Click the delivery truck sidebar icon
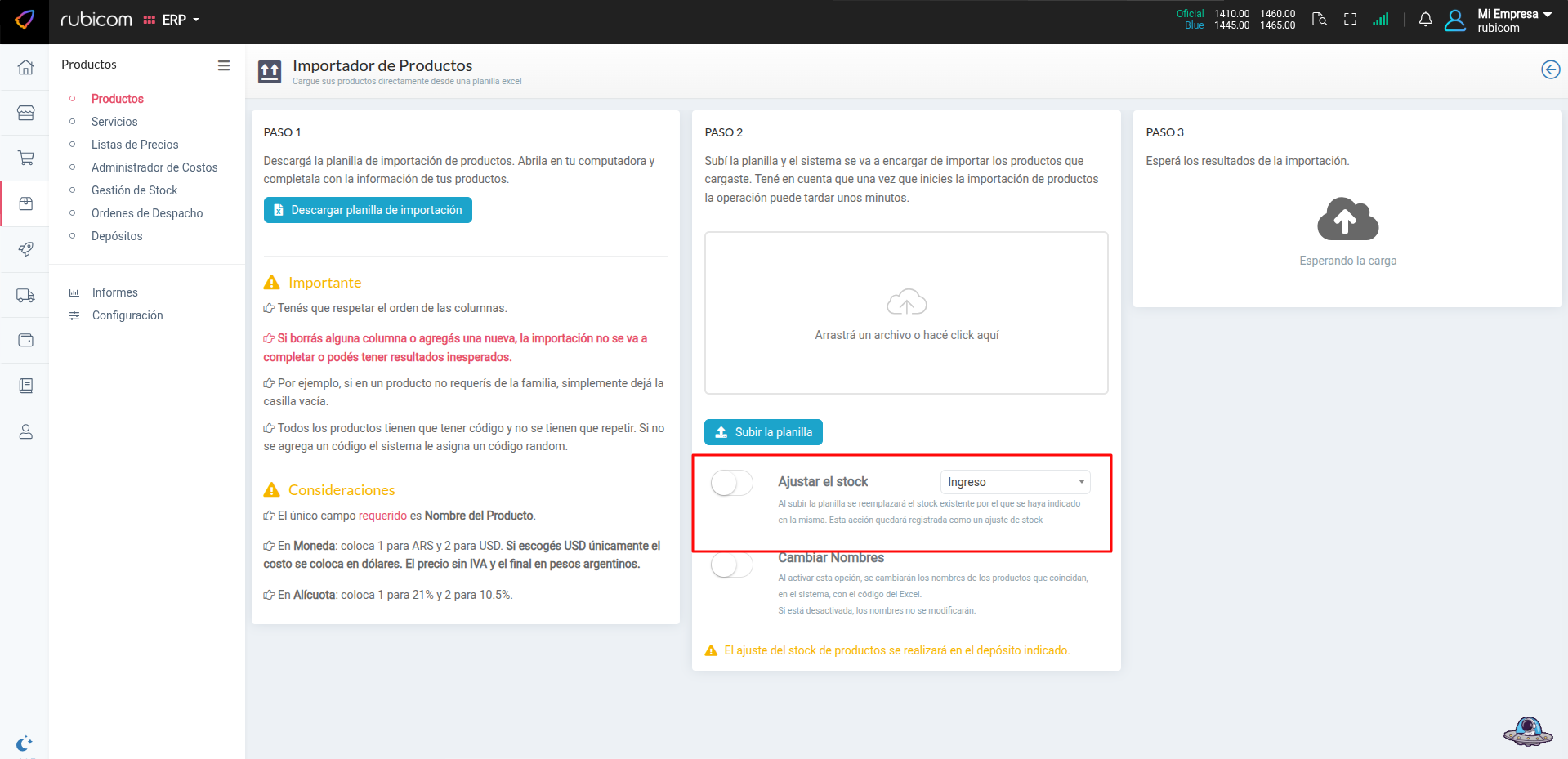 click(25, 295)
